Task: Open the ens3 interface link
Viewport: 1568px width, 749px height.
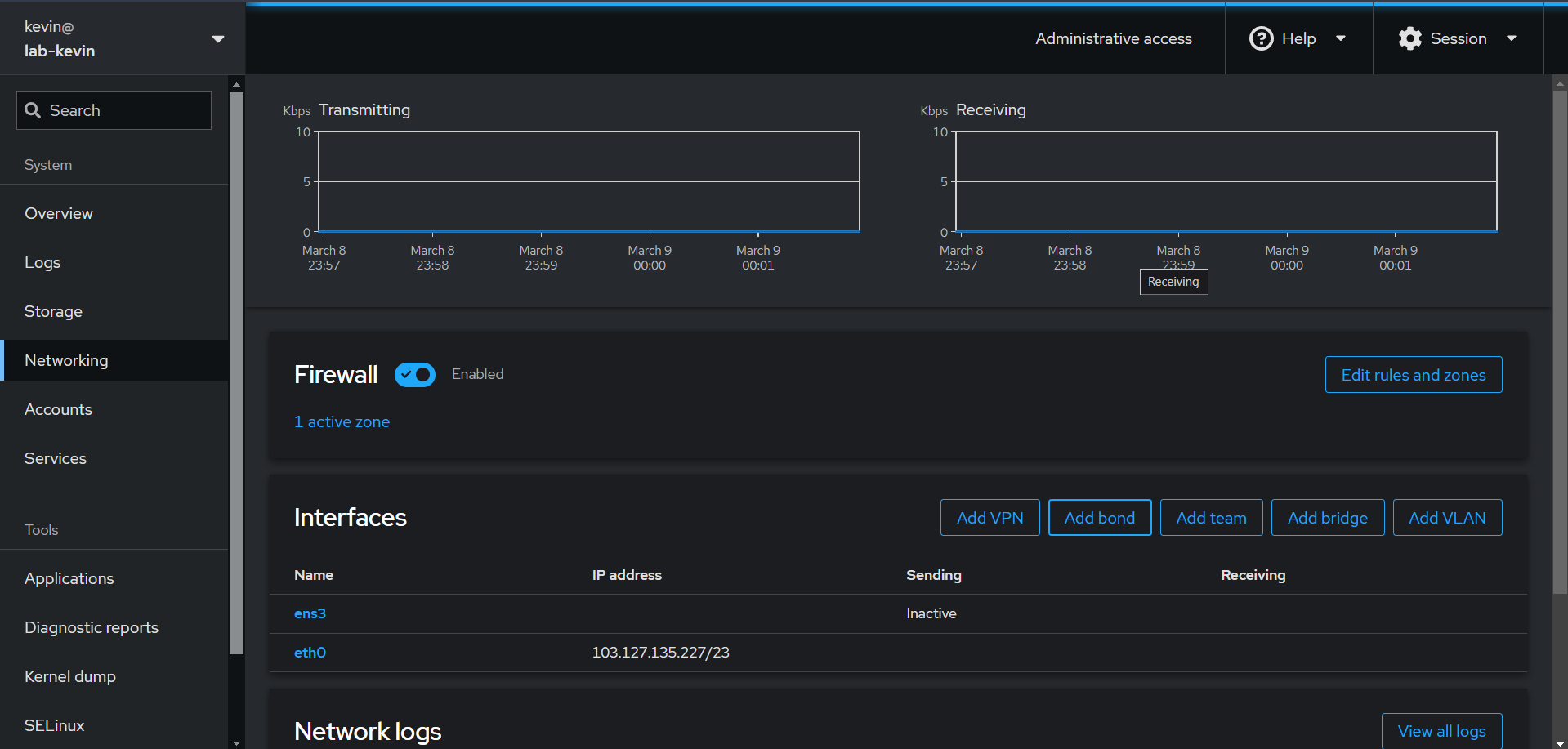Action: 310,613
